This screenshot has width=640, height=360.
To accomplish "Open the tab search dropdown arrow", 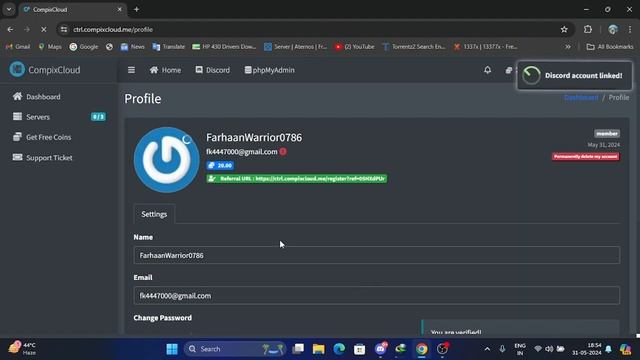I will click(9, 9).
